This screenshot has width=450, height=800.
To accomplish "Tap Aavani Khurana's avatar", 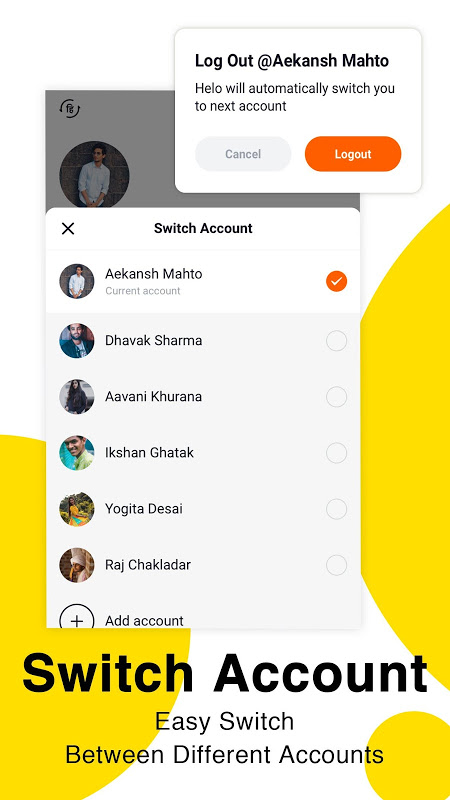I will pyautogui.click(x=77, y=396).
